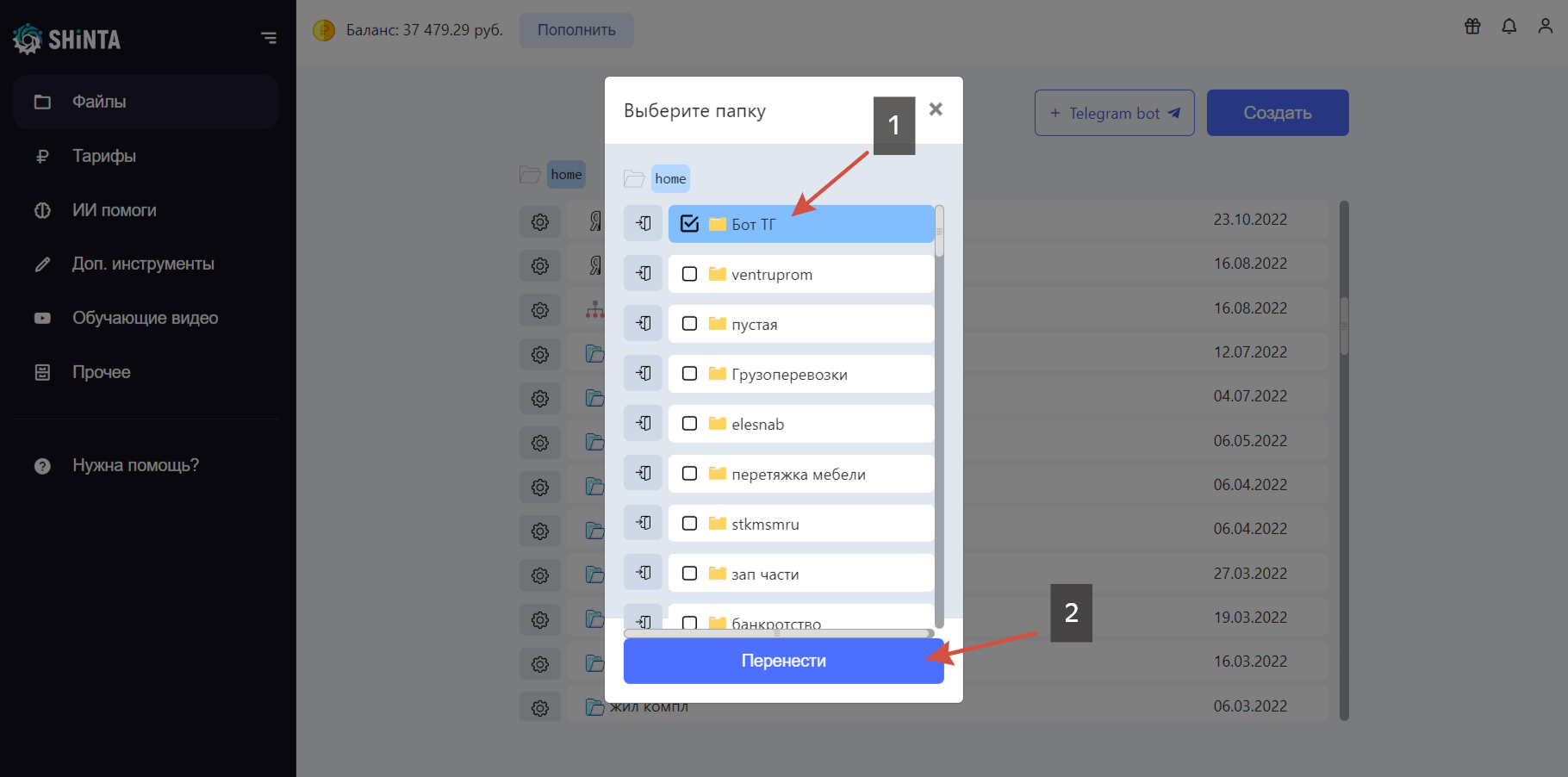Check the перетяжка мебели folder checkbox
1568x777 pixels.
click(689, 474)
